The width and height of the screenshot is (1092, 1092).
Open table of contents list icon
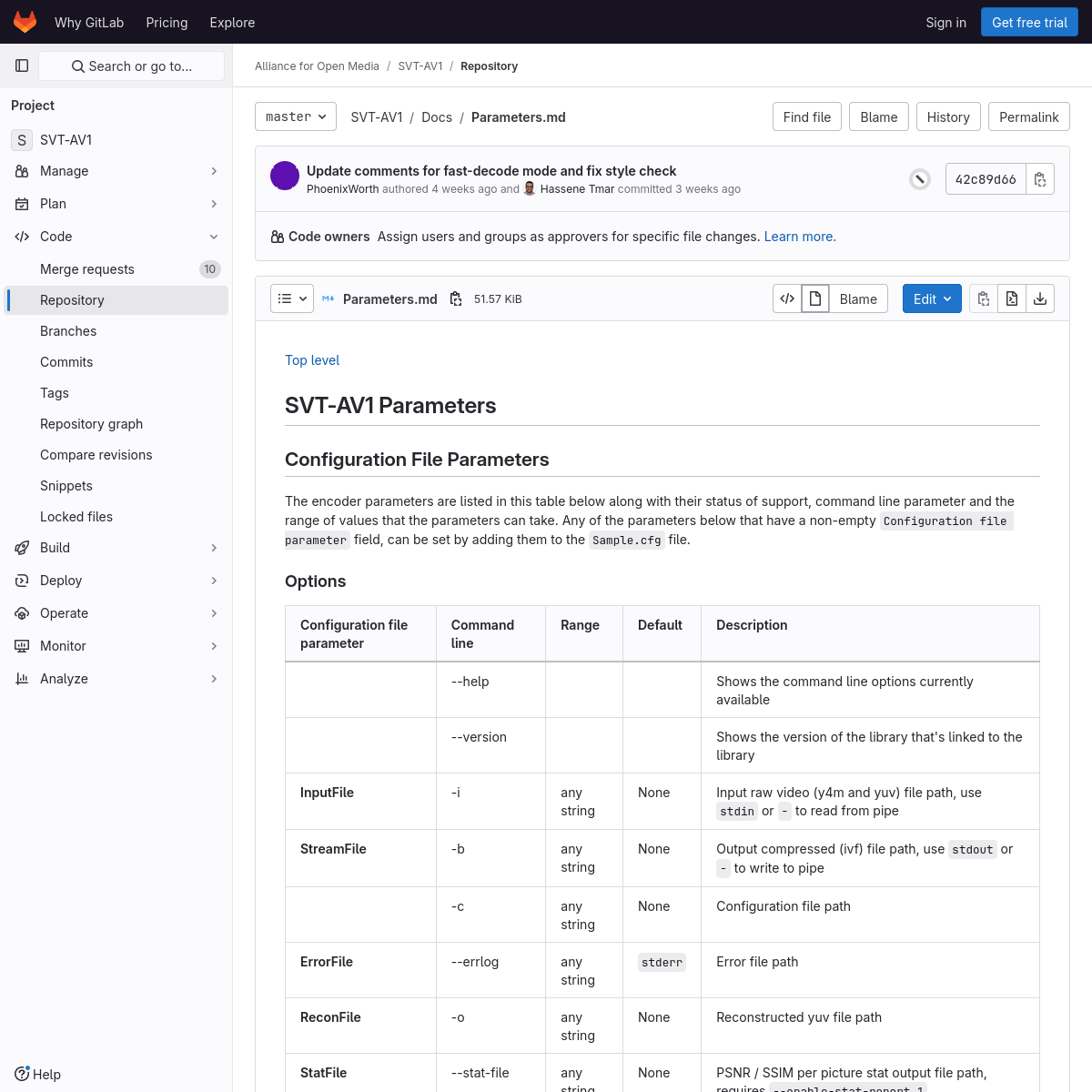(292, 298)
